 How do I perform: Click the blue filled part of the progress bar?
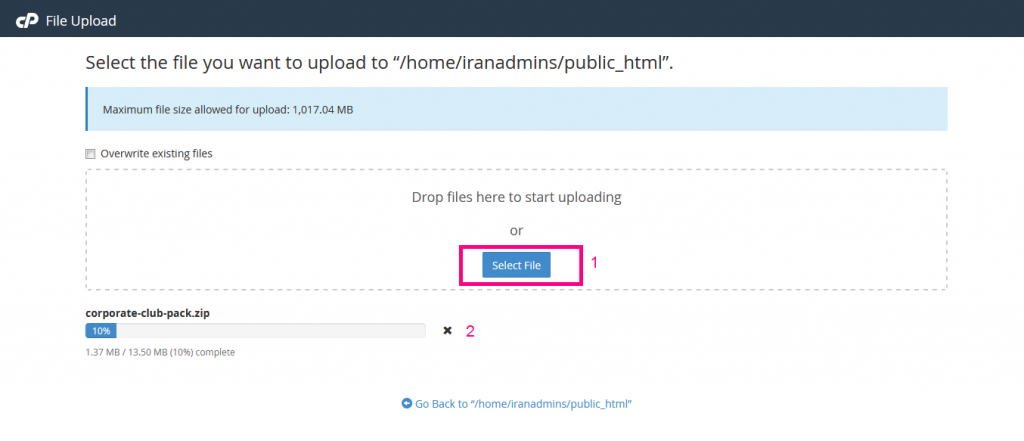tap(101, 331)
